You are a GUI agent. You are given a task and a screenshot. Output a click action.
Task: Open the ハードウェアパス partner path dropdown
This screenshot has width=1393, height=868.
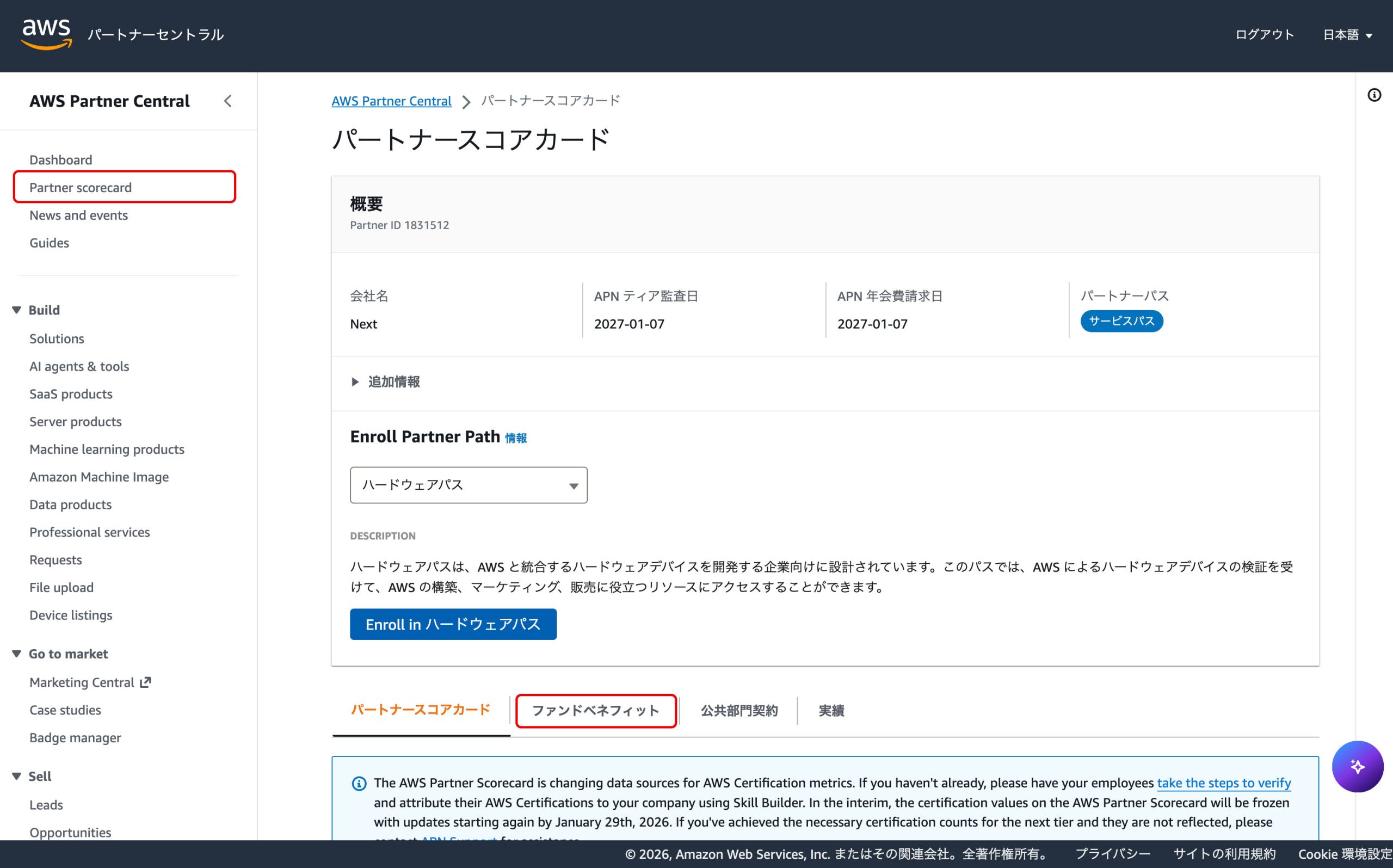[469, 485]
